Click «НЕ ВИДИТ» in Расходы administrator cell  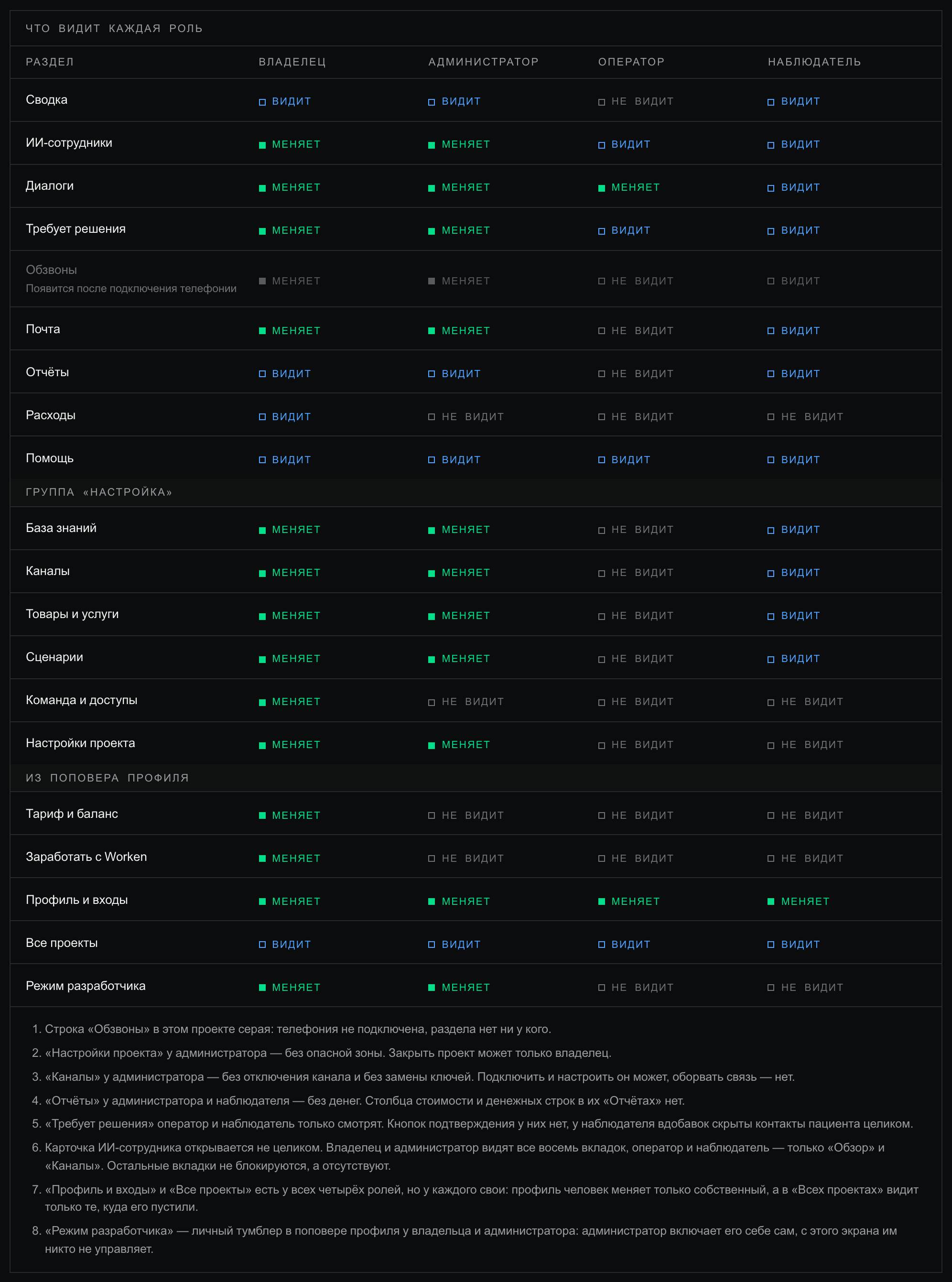473,417
